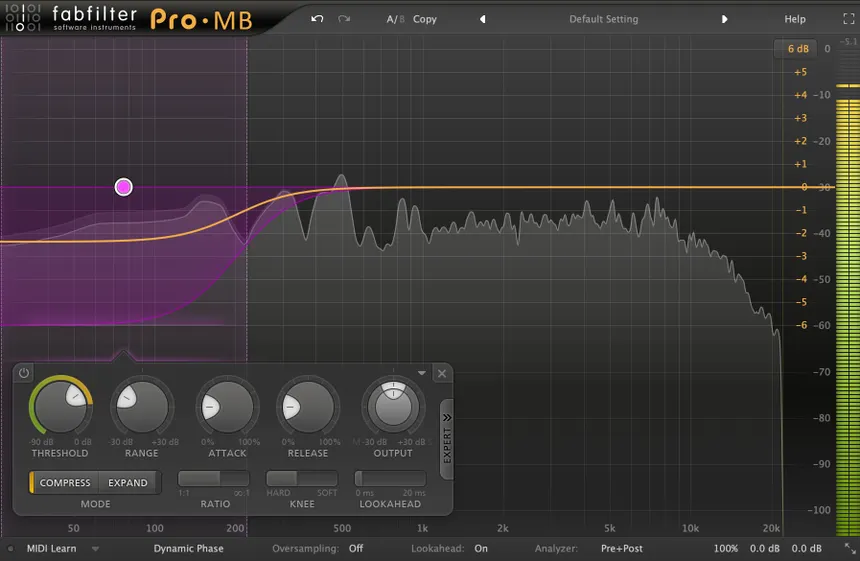Click the Attack knob
The image size is (860, 561).
click(227, 407)
